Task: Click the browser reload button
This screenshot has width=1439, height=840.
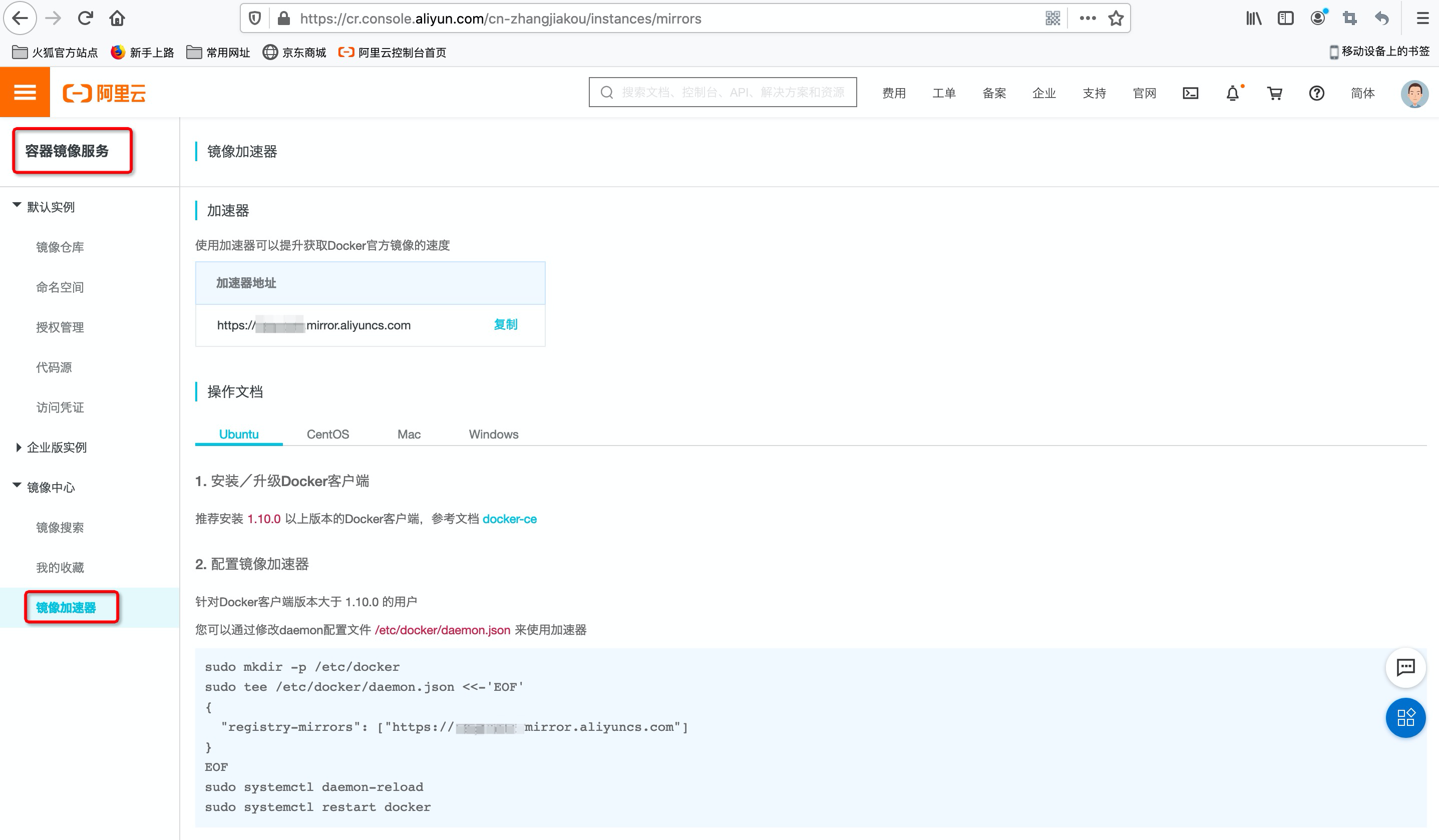Action: pos(85,19)
